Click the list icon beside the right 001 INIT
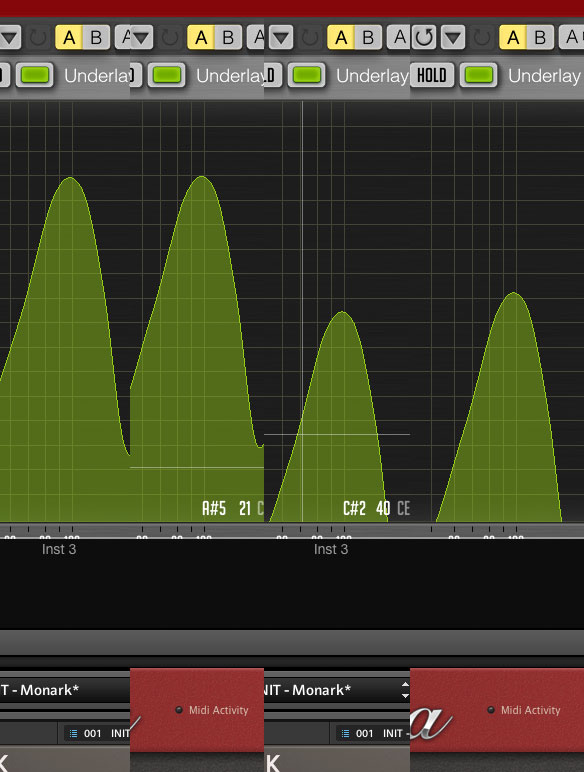Viewport: 584px width, 772px height. pos(346,734)
